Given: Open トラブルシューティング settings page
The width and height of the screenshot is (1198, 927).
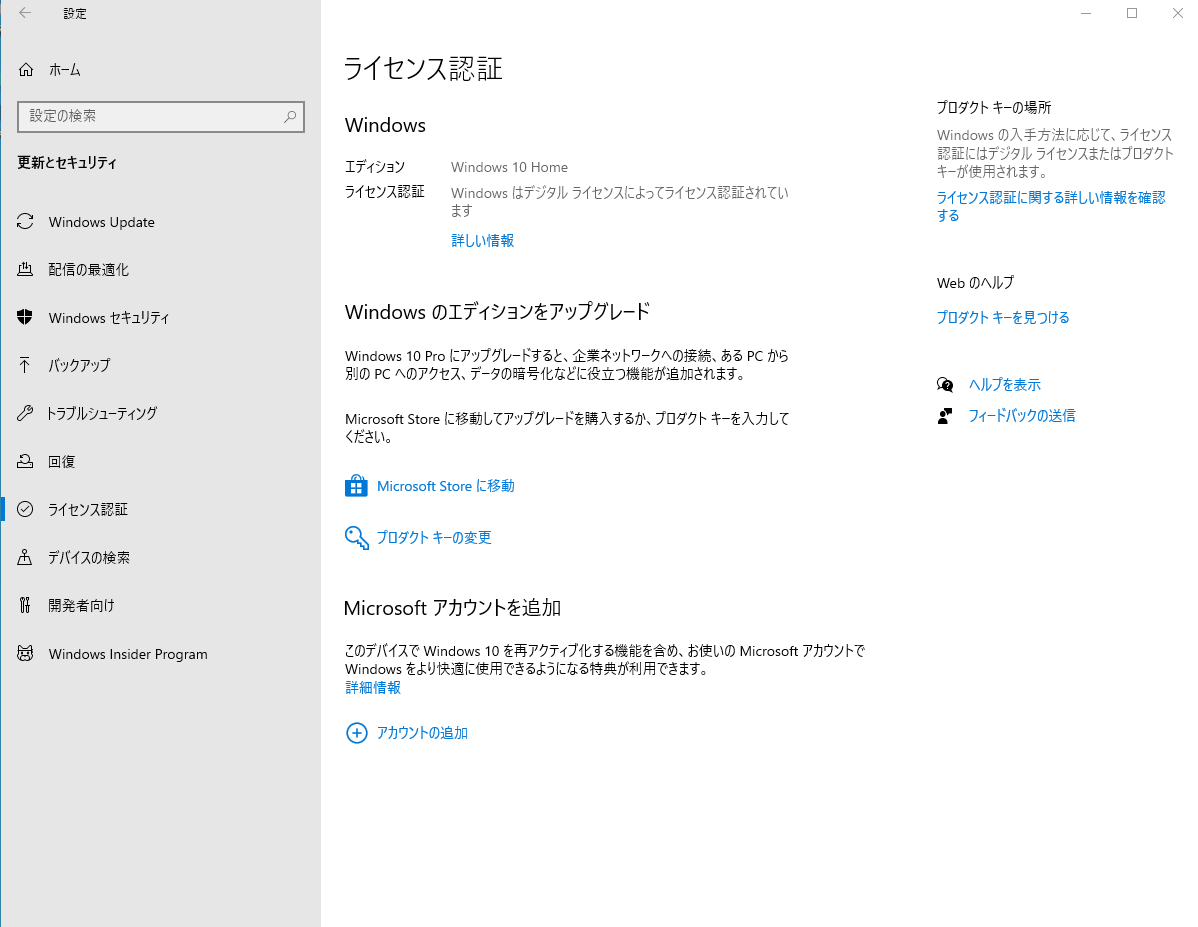Looking at the screenshot, I should coord(102,414).
